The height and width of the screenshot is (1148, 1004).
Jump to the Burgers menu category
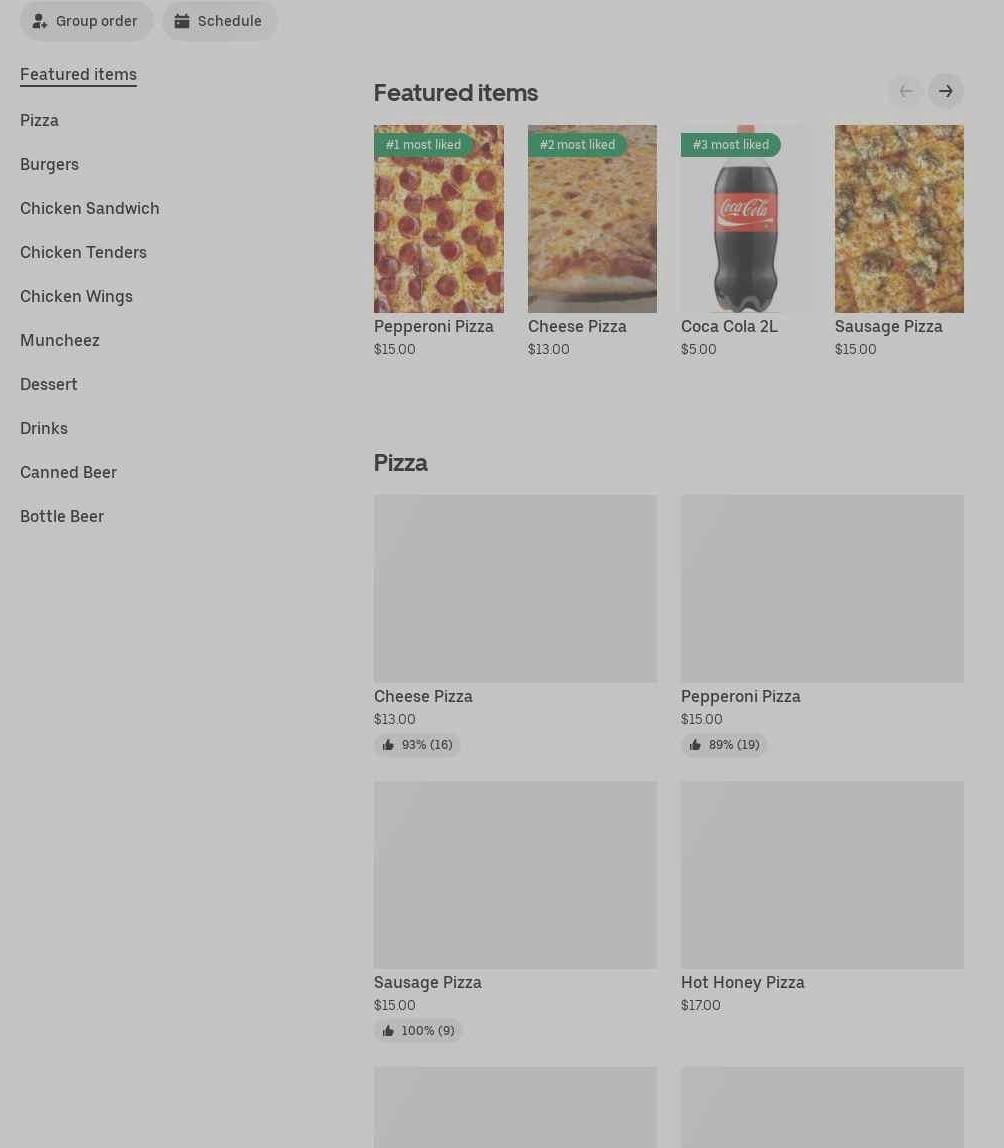coord(49,165)
